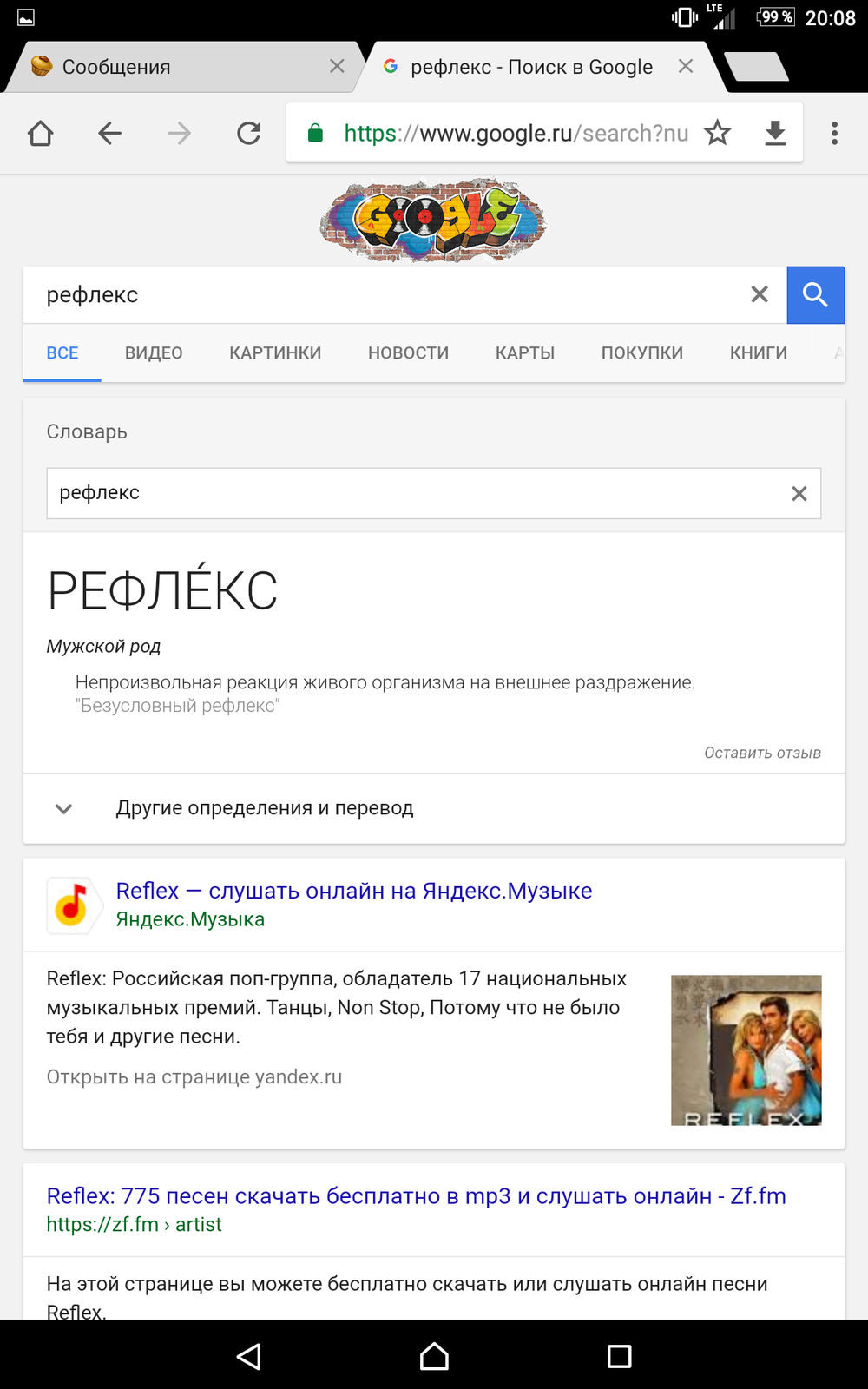868x1389 pixels.
Task: Tap the Reflex album cover thumbnail
Action: tap(746, 1050)
